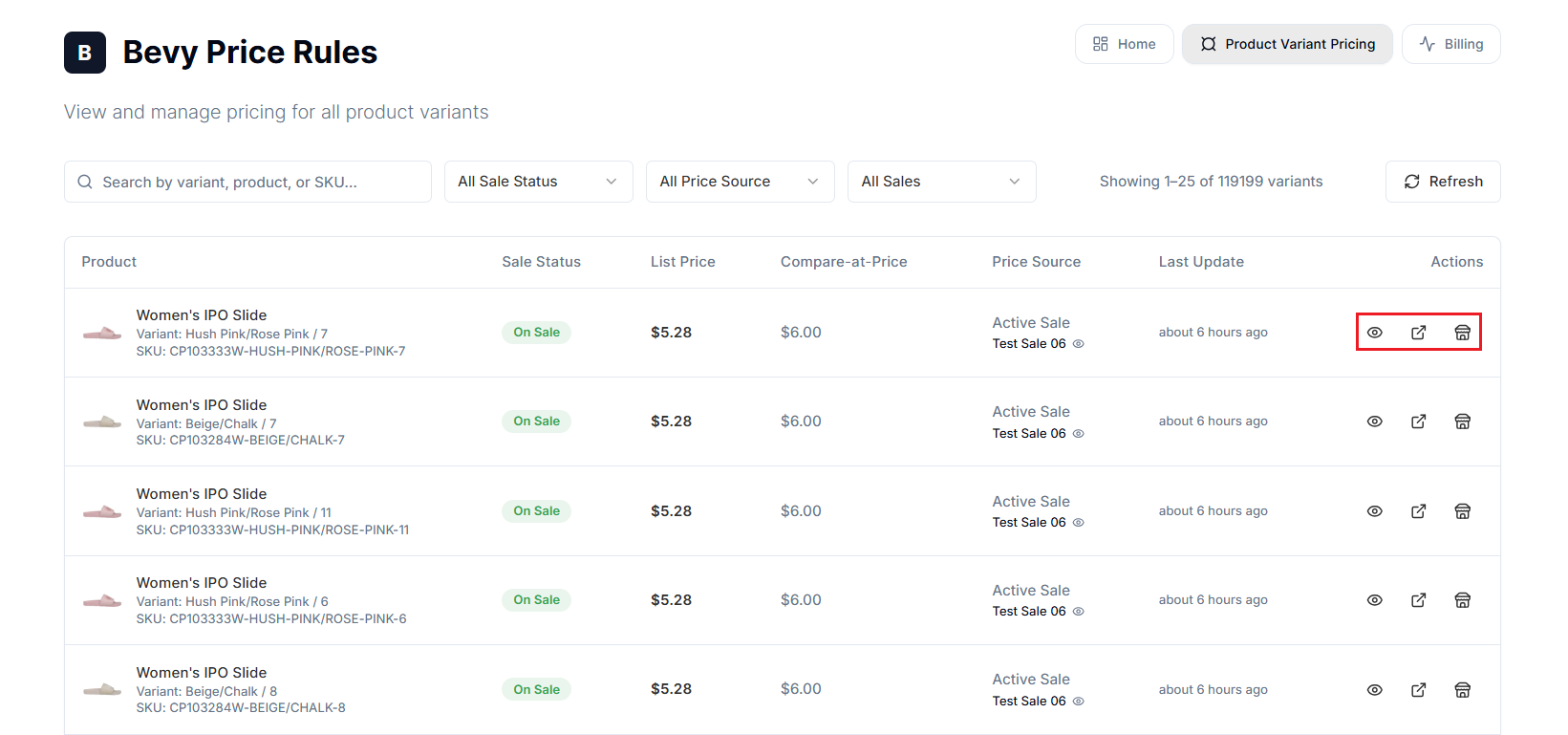1568x735 pixels.
Task: Switch to the Billing tab
Action: click(1451, 44)
